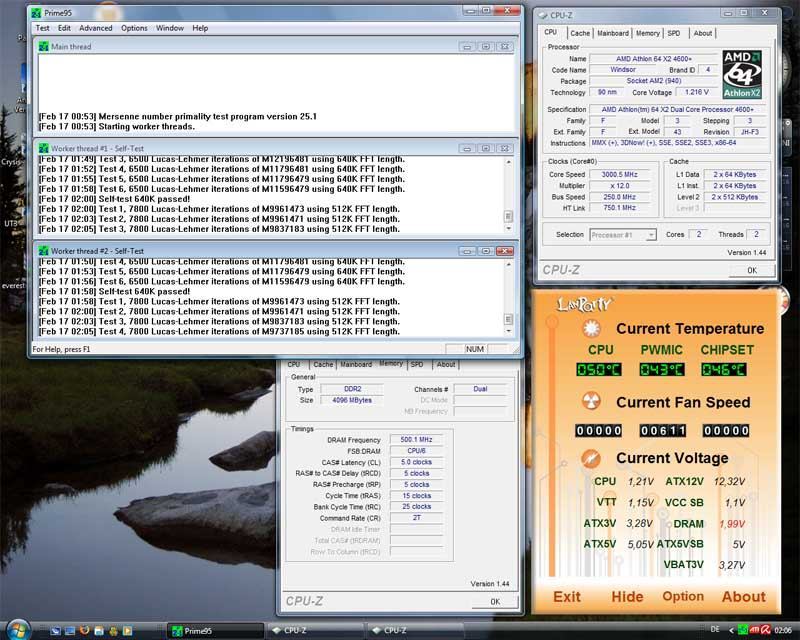
Task: Click Worker thread #1 scrollbar down arrow
Action: click(x=508, y=229)
